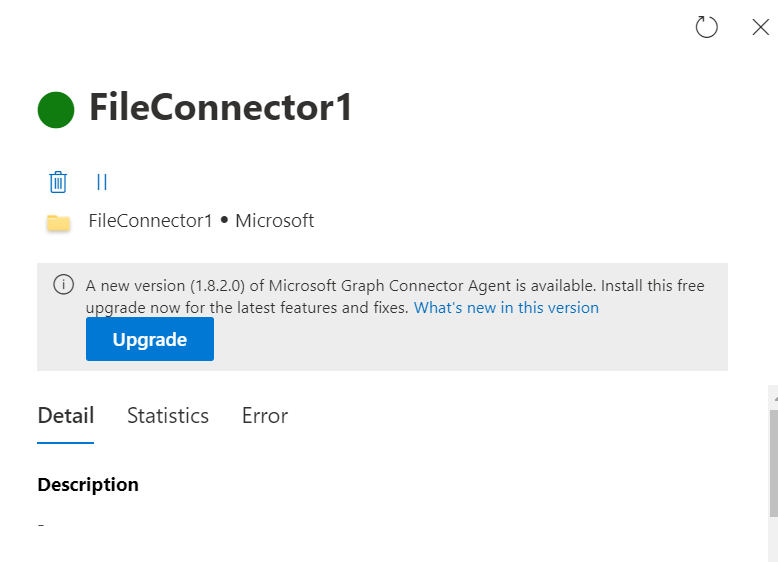Select the Detail tab
Viewport: 778px width, 562px height.
tap(66, 416)
